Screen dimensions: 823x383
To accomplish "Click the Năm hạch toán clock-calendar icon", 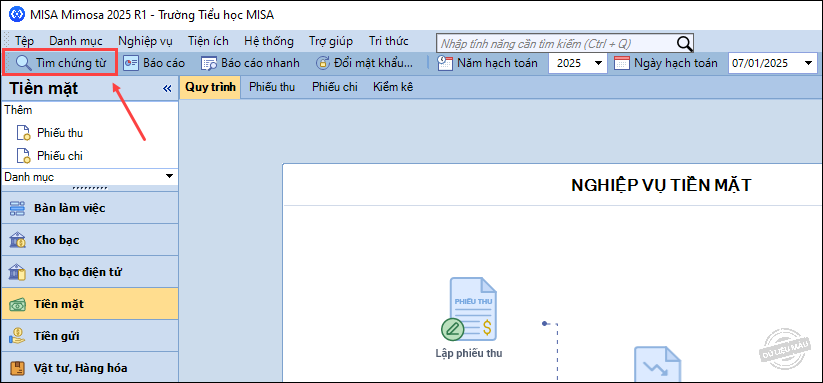I will [445, 63].
